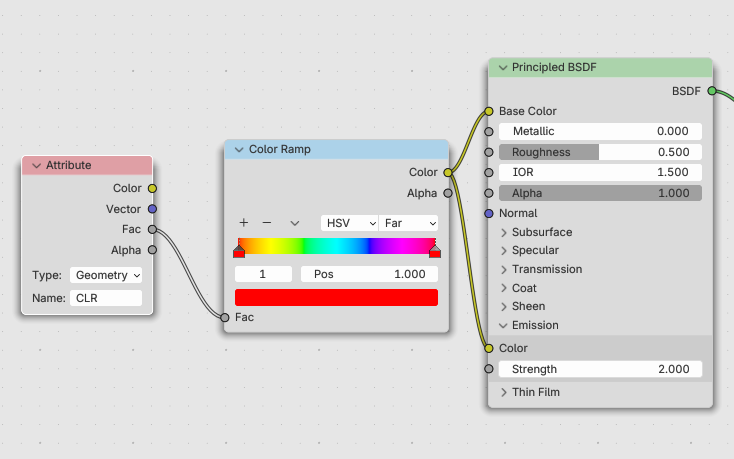The width and height of the screenshot is (734, 459).
Task: Click the active stop index field showing 1
Action: (263, 274)
